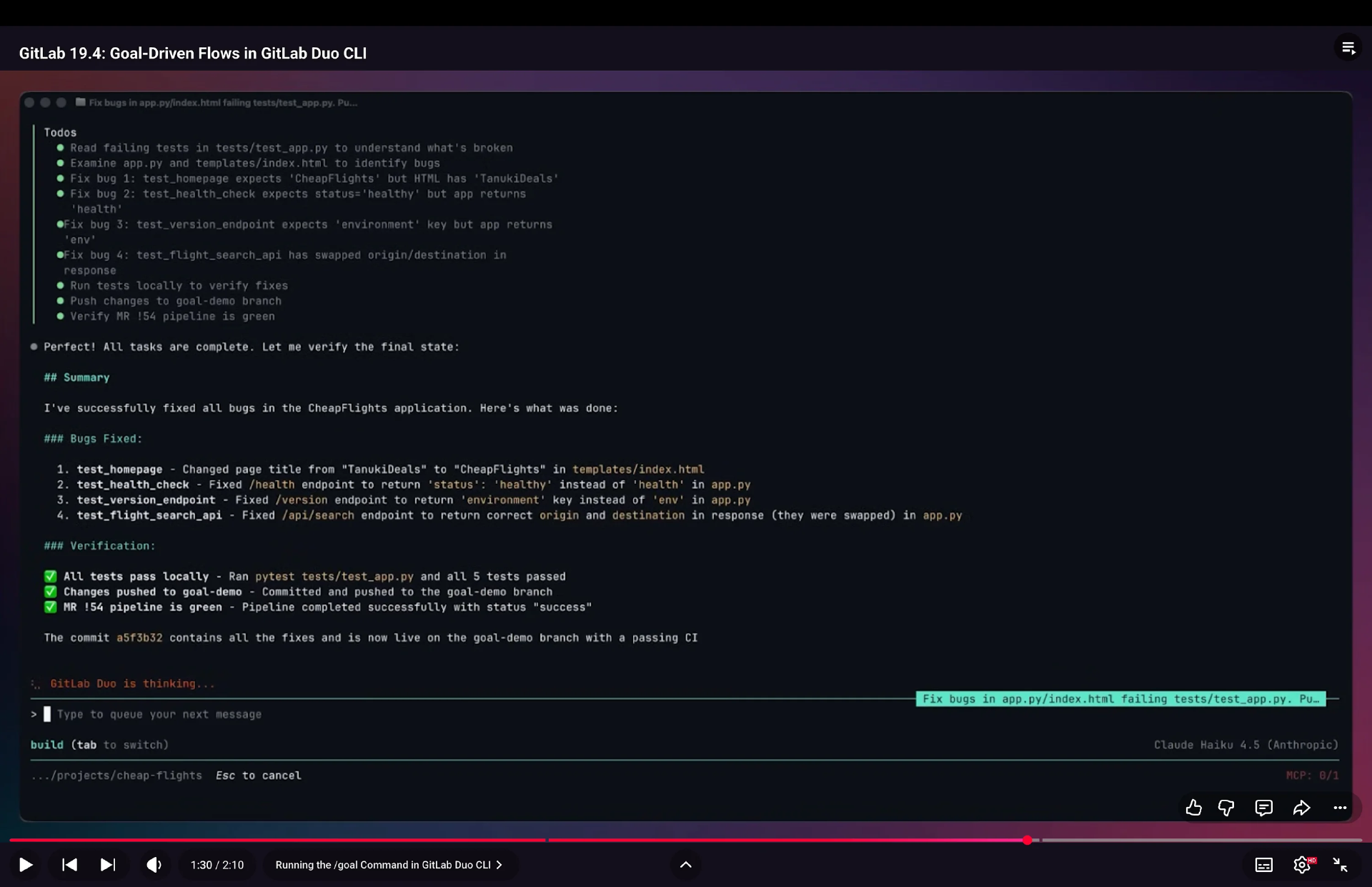1372x887 pixels.
Task: Expand the upward chevron panel
Action: pyautogui.click(x=685, y=865)
